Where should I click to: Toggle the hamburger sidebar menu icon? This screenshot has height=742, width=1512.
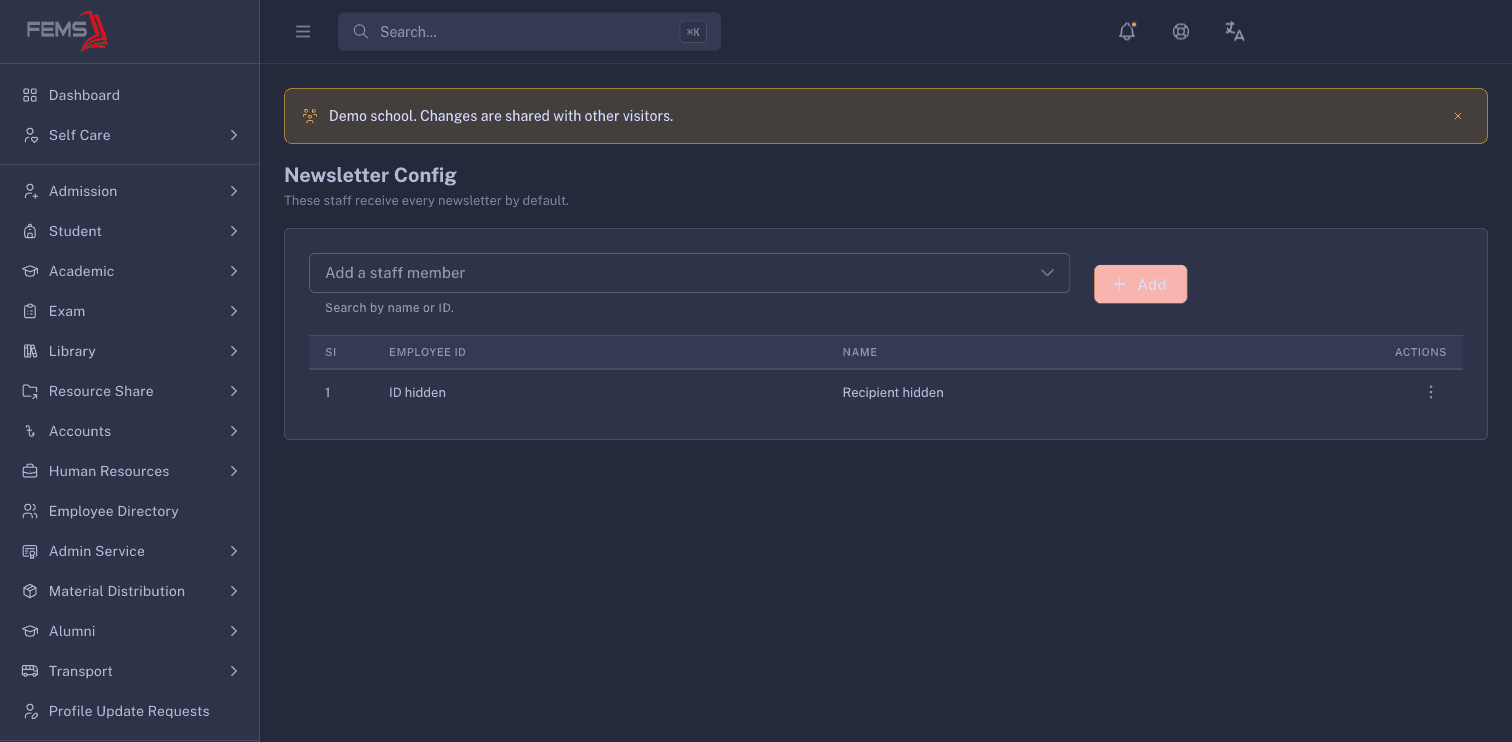pyautogui.click(x=303, y=32)
